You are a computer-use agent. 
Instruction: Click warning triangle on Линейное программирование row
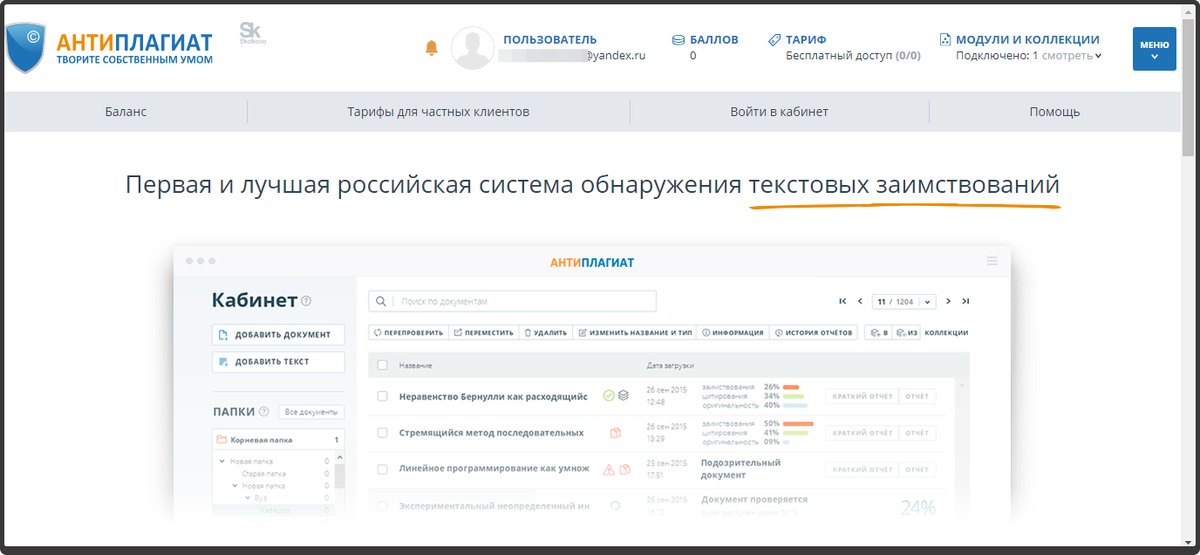tap(609, 469)
